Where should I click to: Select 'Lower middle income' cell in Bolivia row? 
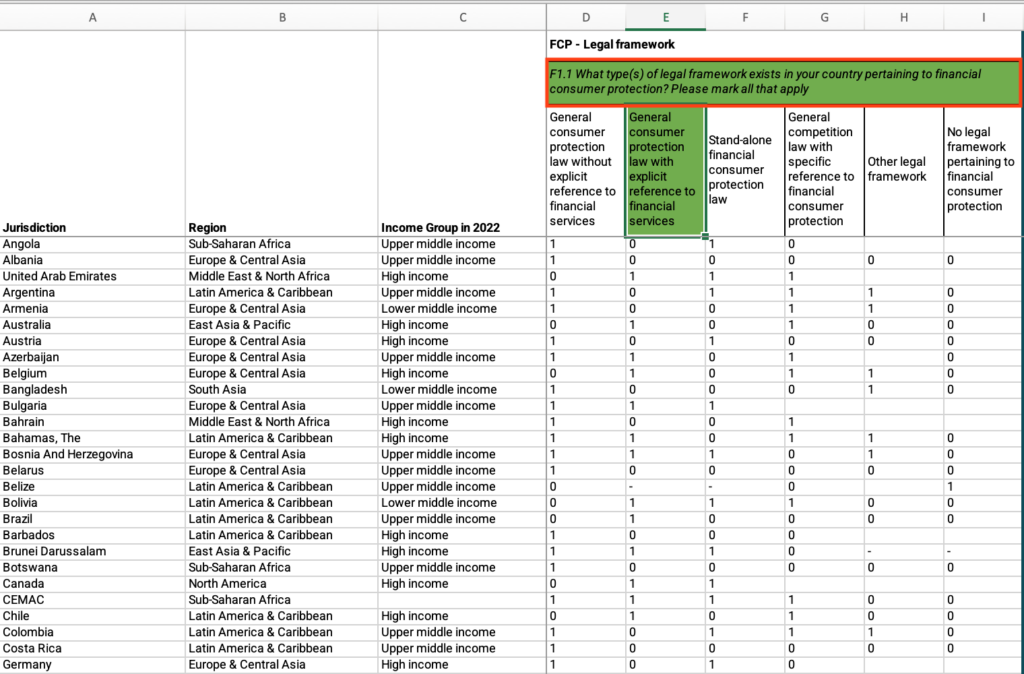coord(462,503)
